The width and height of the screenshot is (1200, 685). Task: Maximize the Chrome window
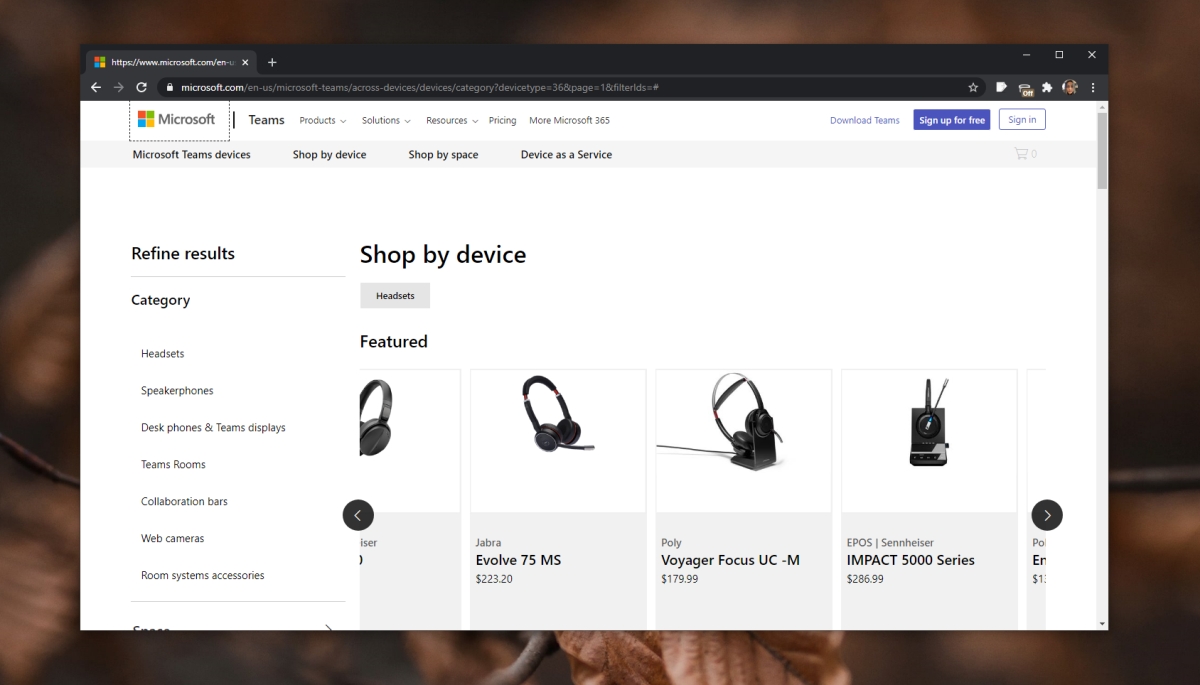(x=1059, y=55)
